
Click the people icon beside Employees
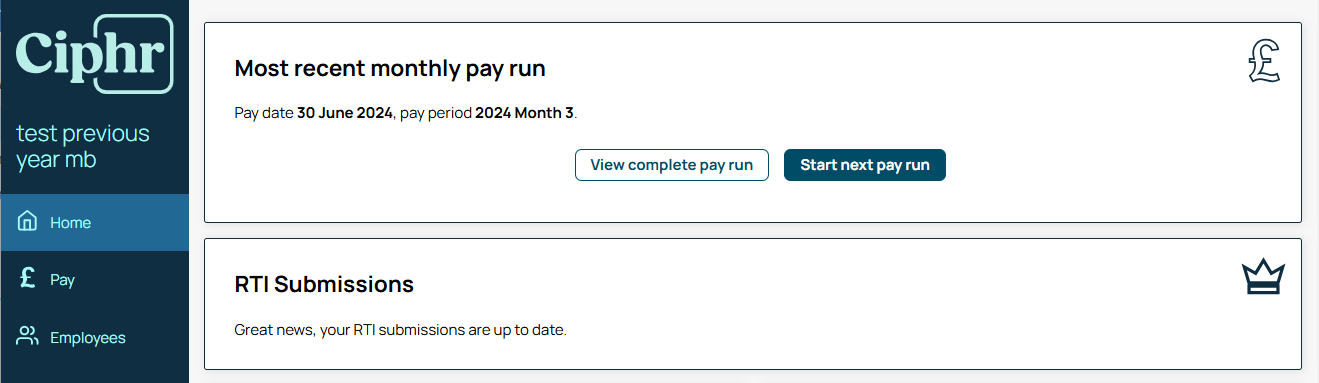click(28, 337)
